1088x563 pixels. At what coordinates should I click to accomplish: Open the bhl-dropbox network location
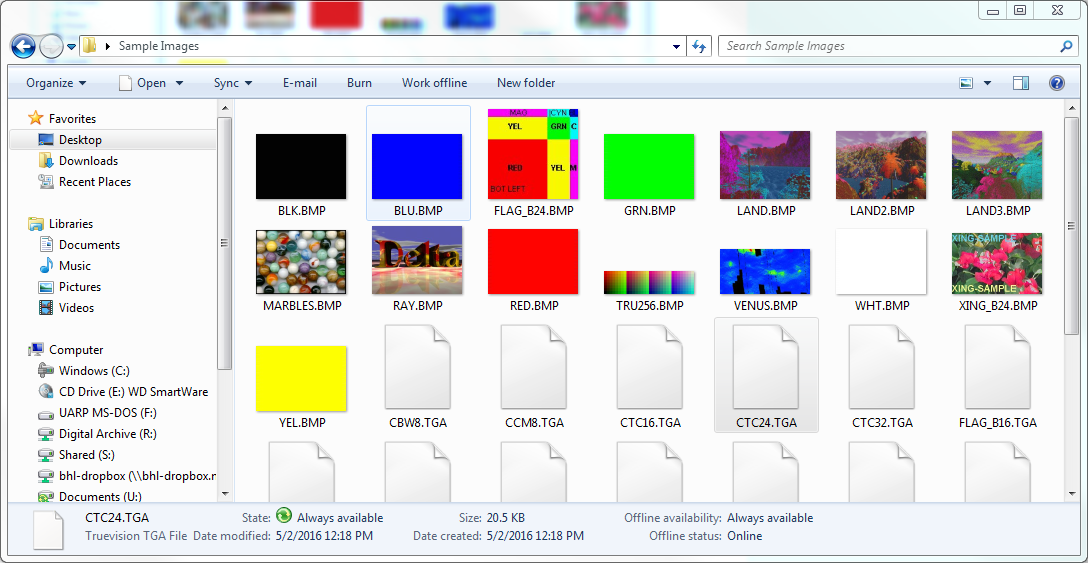pyautogui.click(x=137, y=476)
